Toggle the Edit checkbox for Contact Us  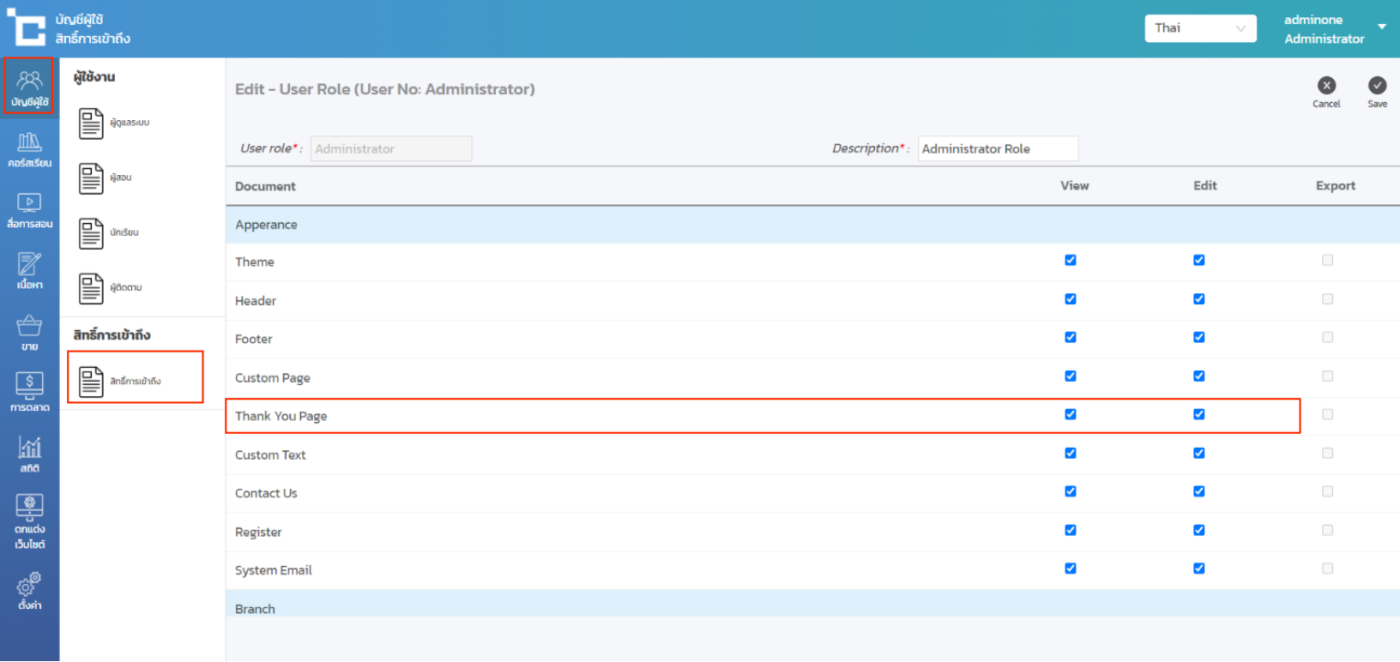click(x=1198, y=491)
